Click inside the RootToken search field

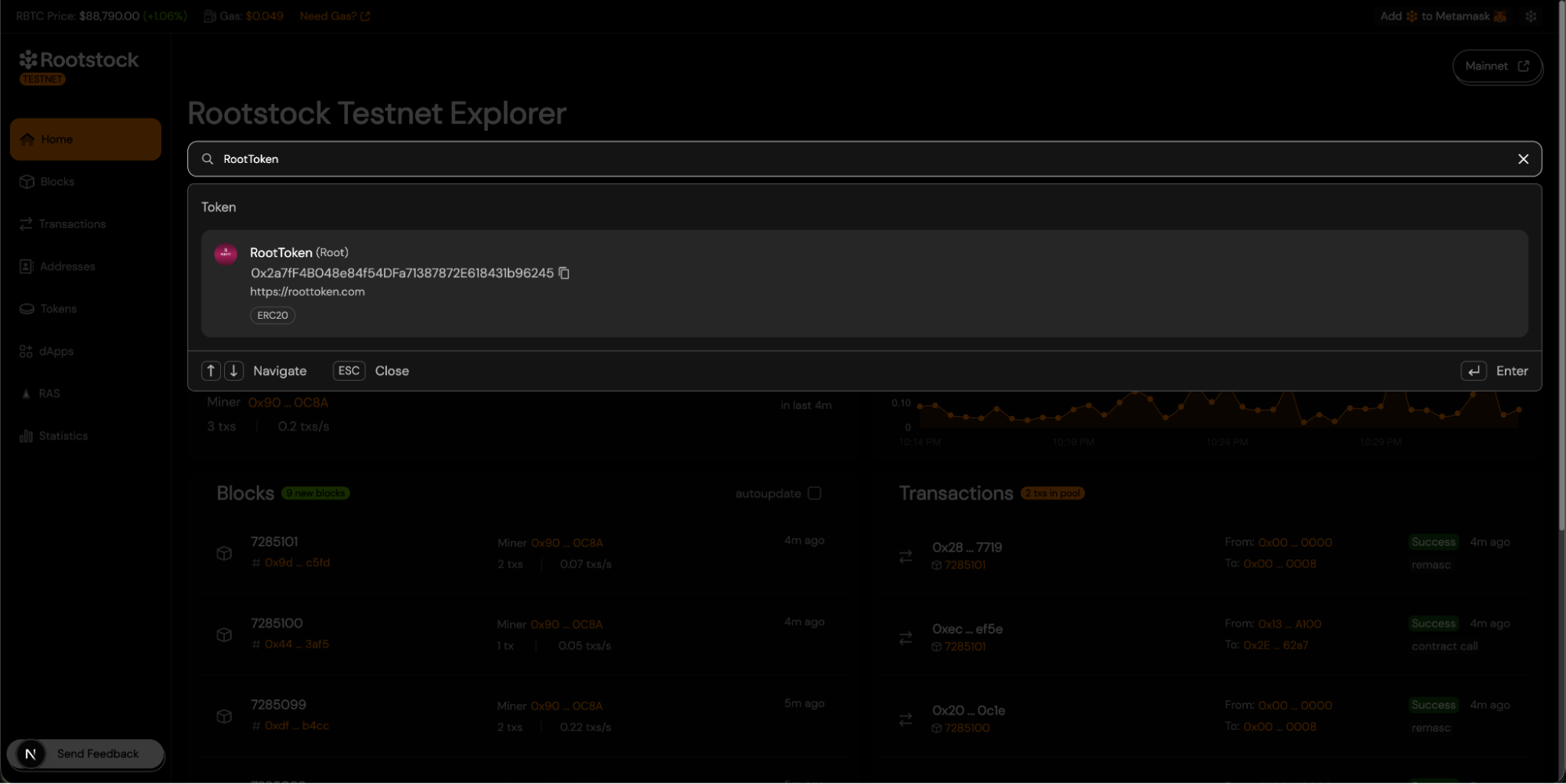click(x=862, y=159)
